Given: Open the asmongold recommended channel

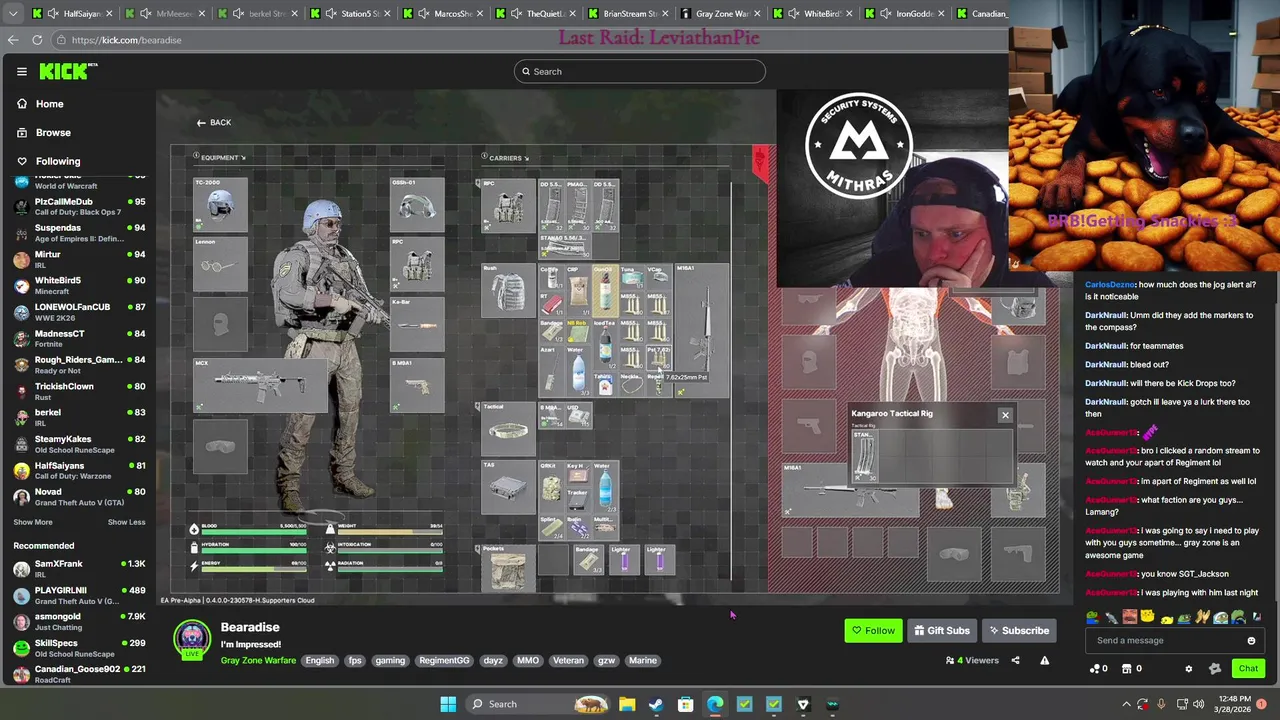Looking at the screenshot, I should 80,622.
